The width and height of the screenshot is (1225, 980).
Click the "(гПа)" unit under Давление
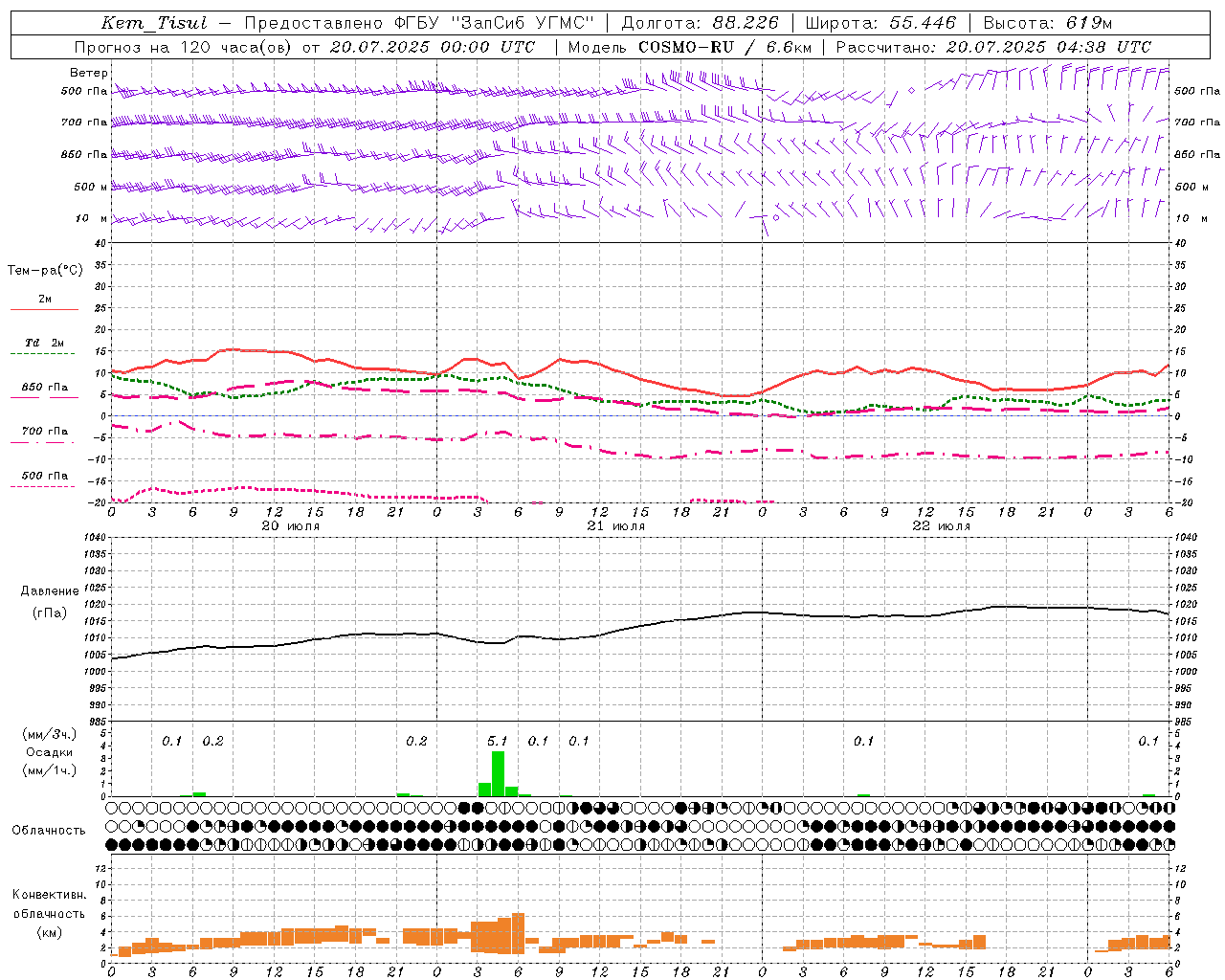(50, 612)
